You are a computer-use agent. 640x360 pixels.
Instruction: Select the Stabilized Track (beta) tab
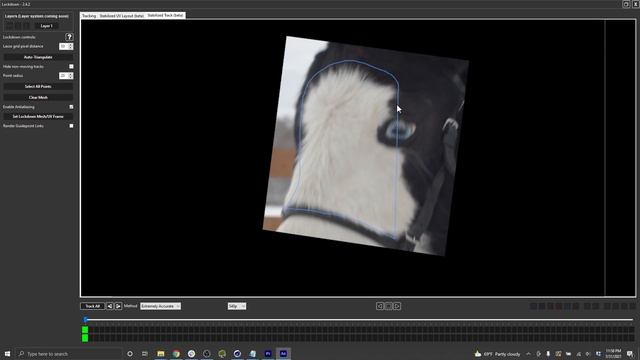click(x=165, y=15)
